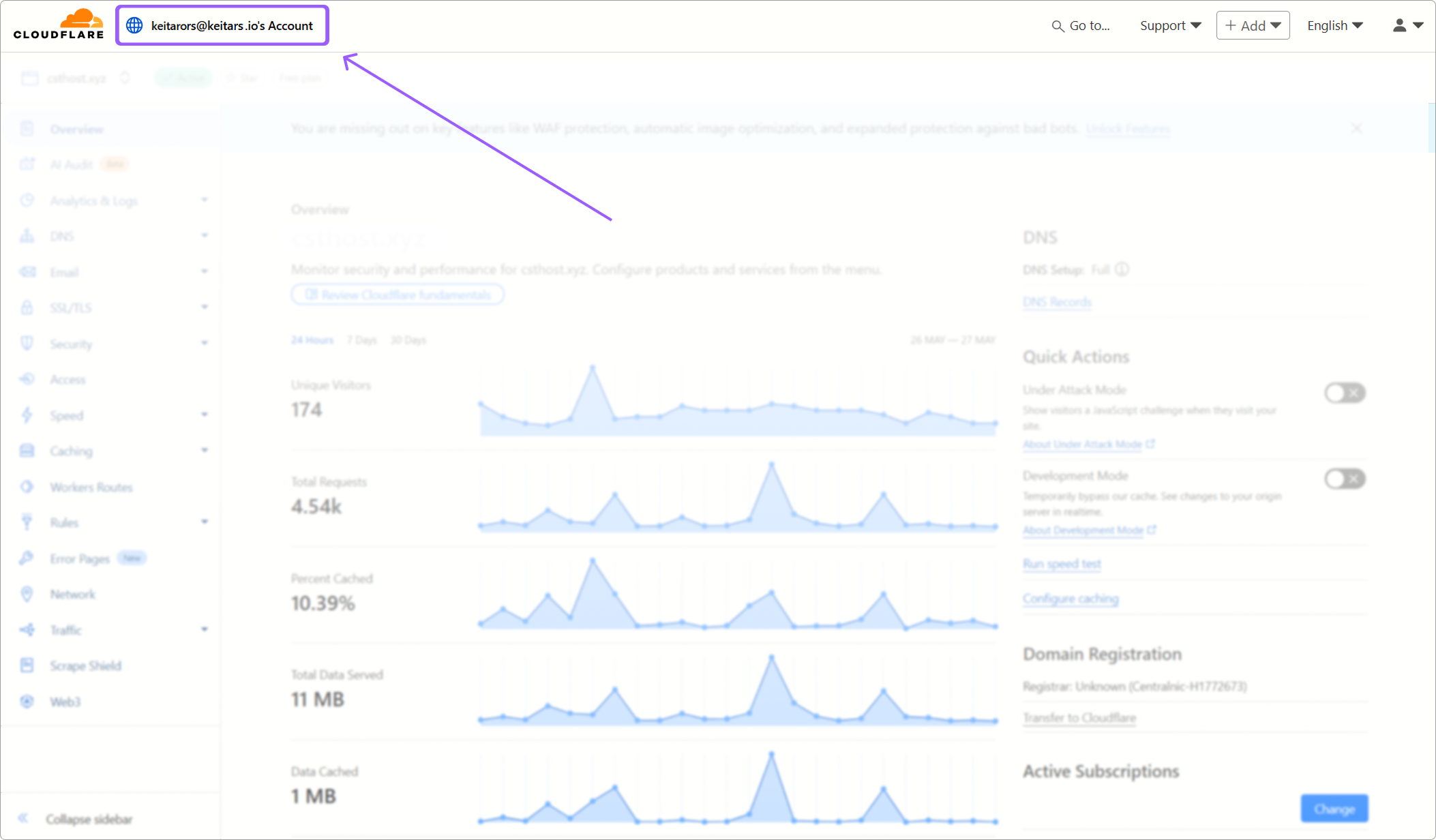Change language via the English dropdown
The image size is (1436, 840).
click(x=1334, y=26)
